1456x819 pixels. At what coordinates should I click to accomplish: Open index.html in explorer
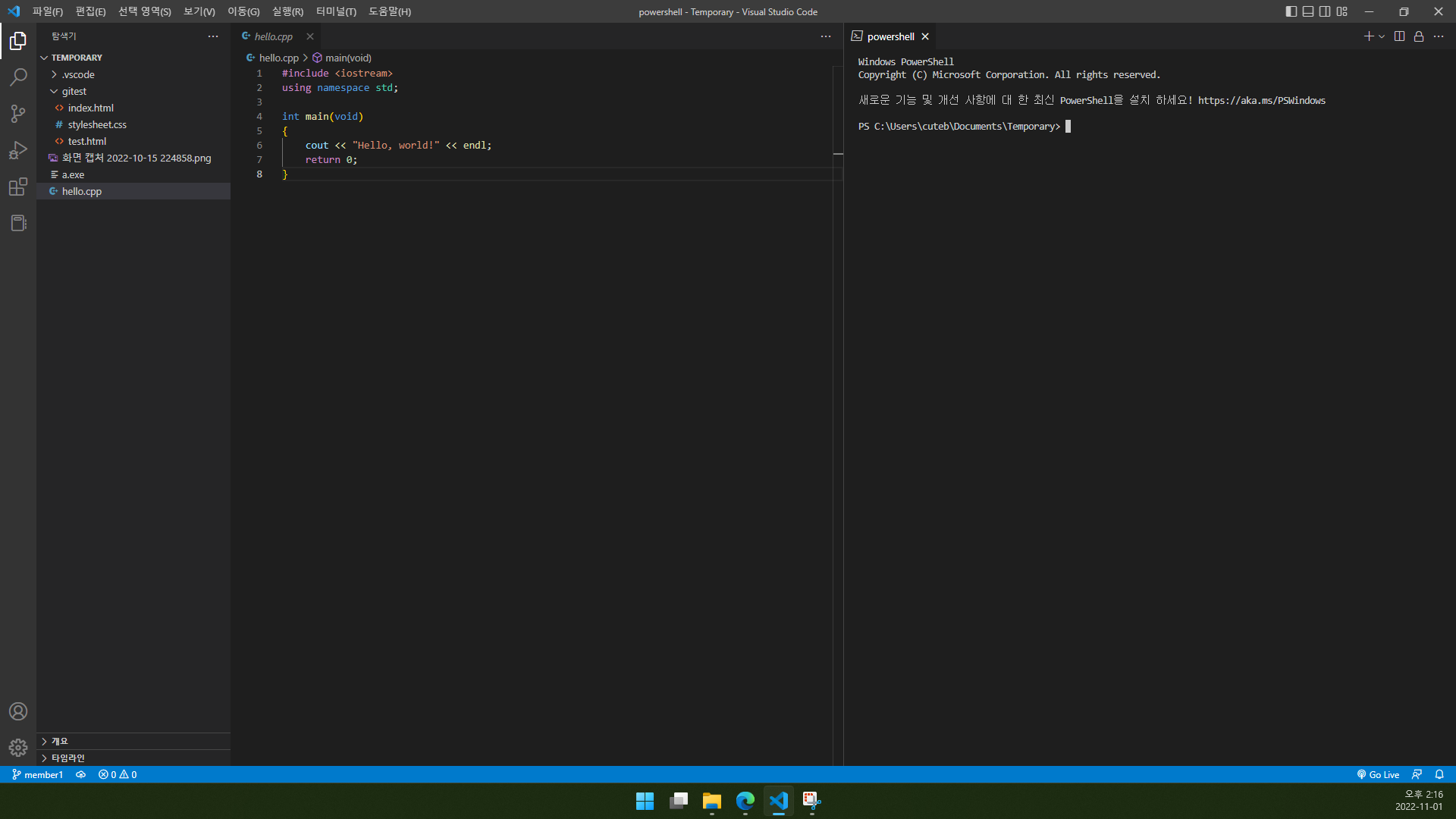[133, 108]
